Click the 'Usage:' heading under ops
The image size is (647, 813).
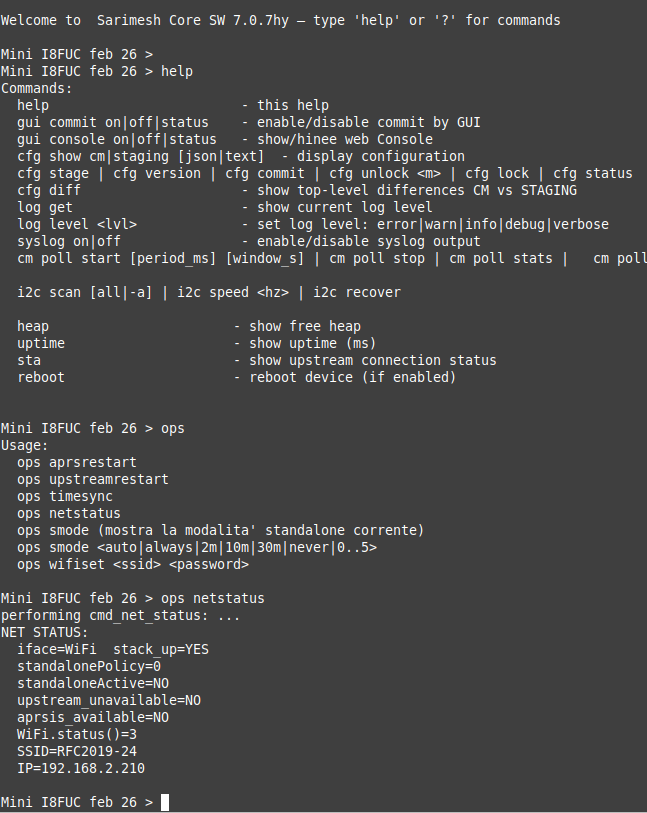click(24, 445)
